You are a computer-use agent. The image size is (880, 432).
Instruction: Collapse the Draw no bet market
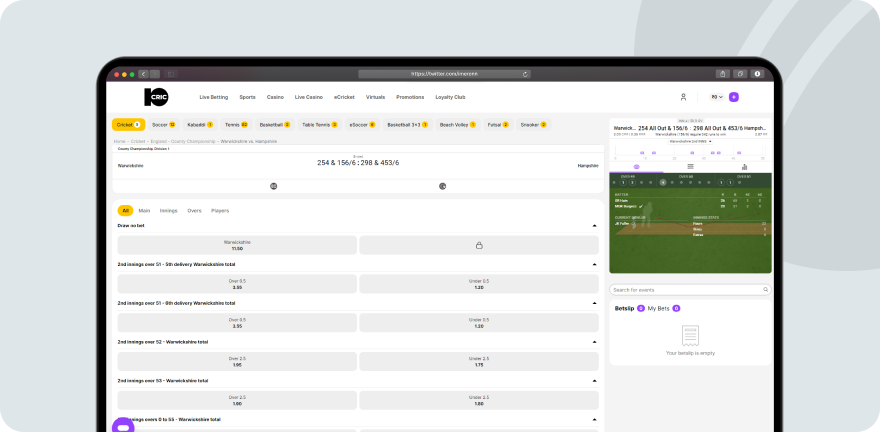click(594, 226)
